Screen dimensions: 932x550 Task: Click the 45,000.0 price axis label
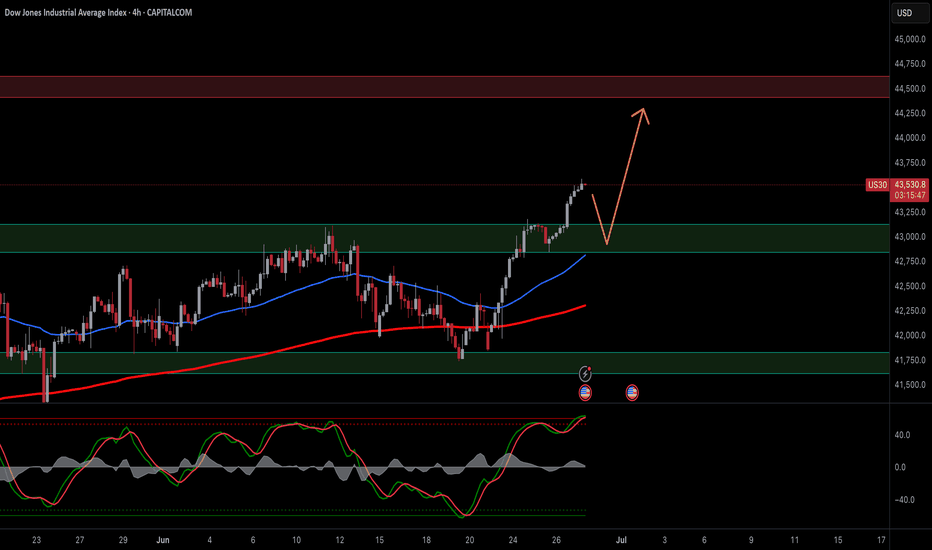tap(910, 39)
